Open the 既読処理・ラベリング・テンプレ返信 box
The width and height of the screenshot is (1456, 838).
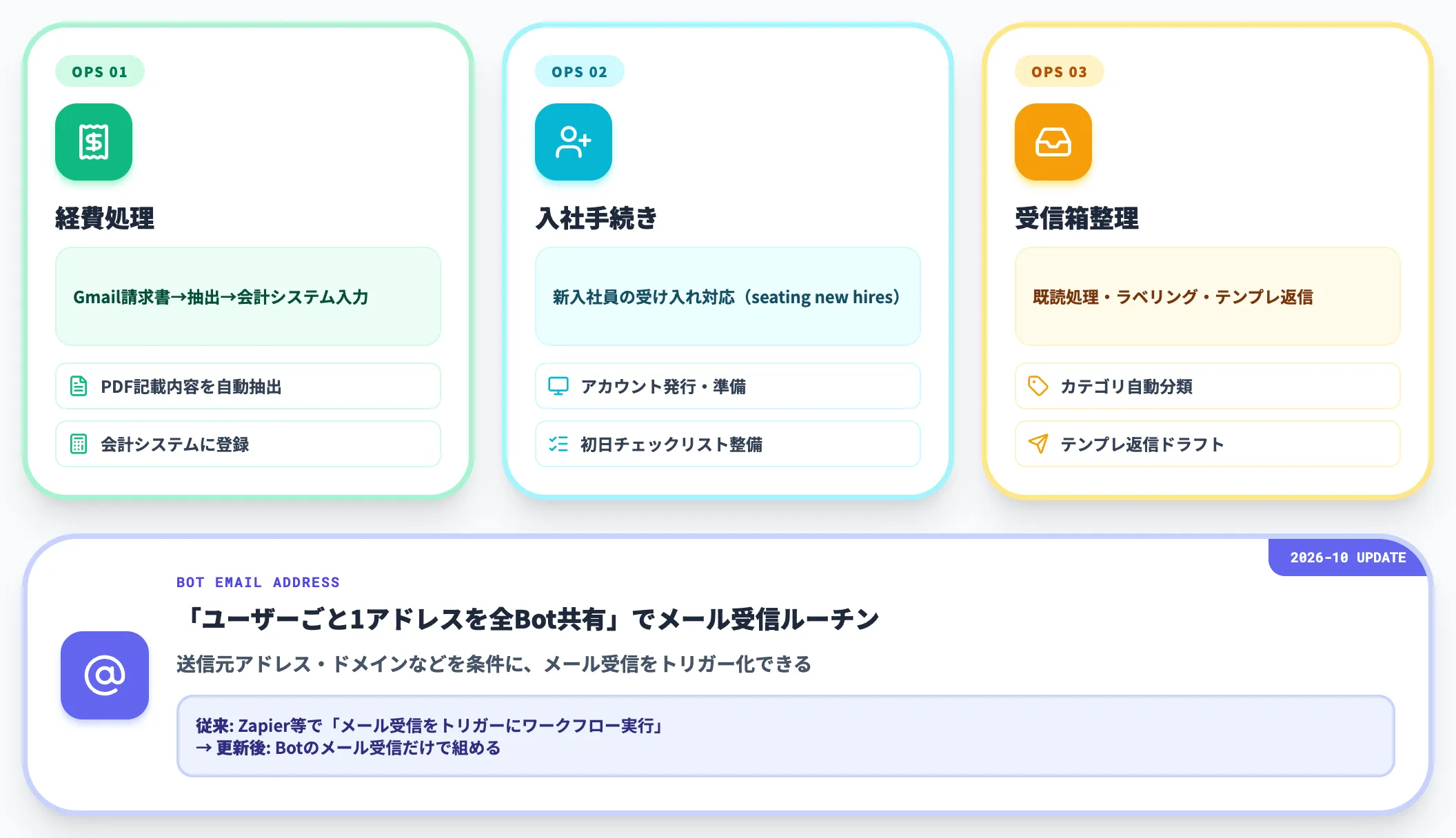[1208, 296]
